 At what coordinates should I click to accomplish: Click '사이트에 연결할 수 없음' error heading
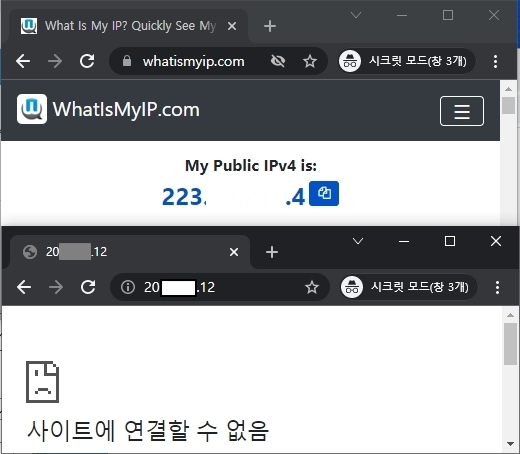[148, 430]
